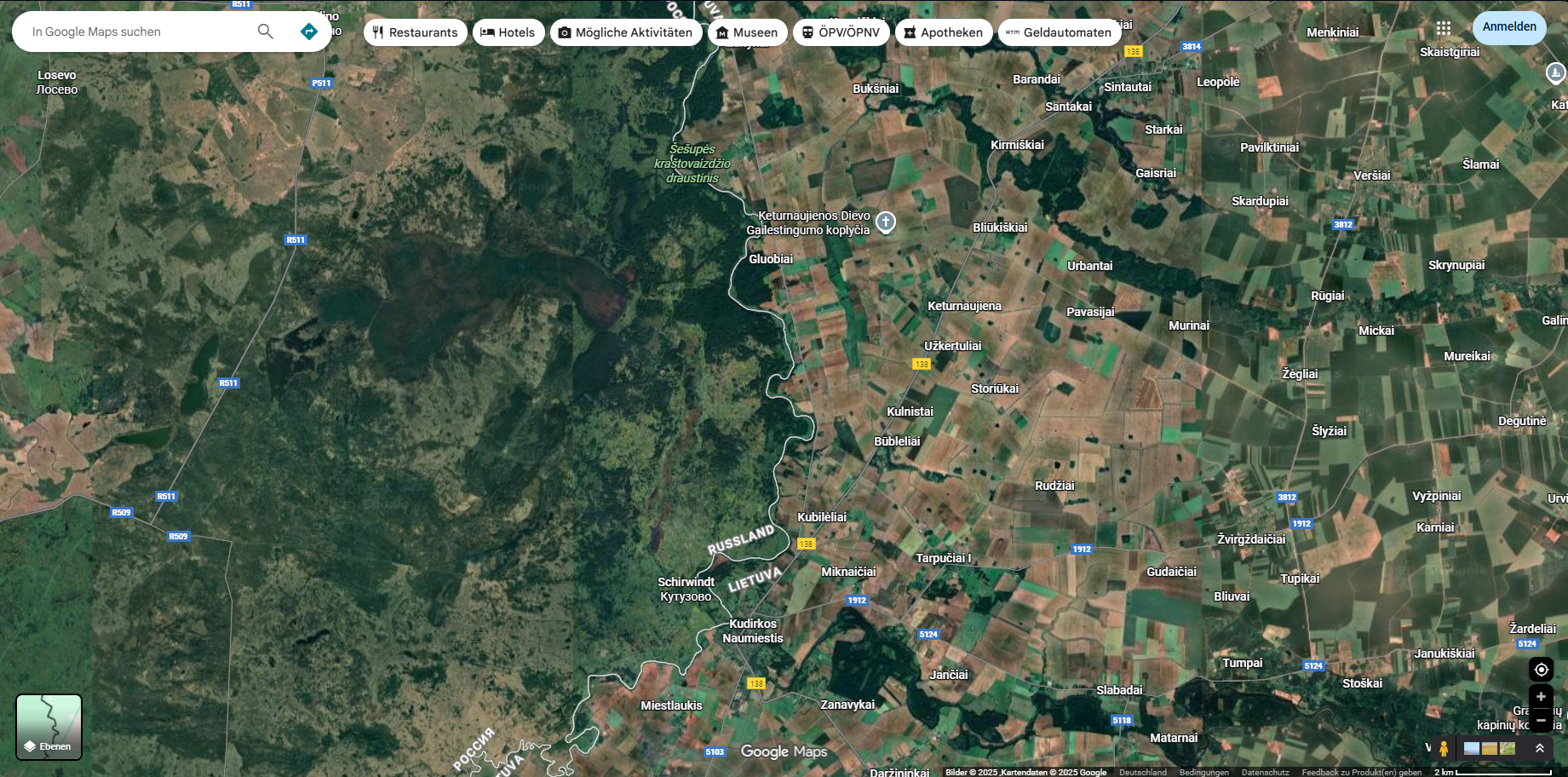The height and width of the screenshot is (777, 1568).
Task: Click the Kubilėliai village label
Action: click(x=822, y=517)
